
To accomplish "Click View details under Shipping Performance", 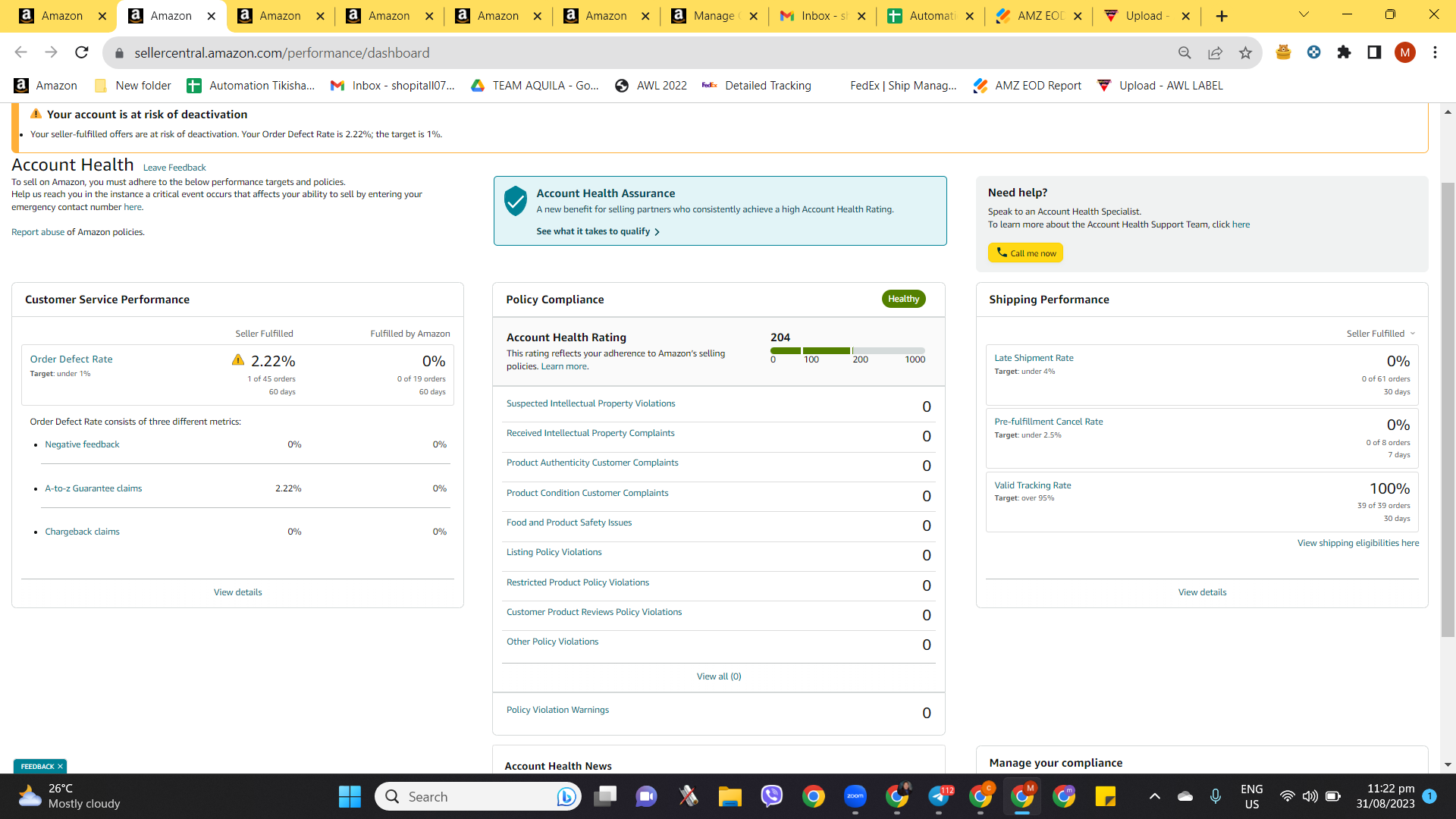I will click(x=1202, y=592).
